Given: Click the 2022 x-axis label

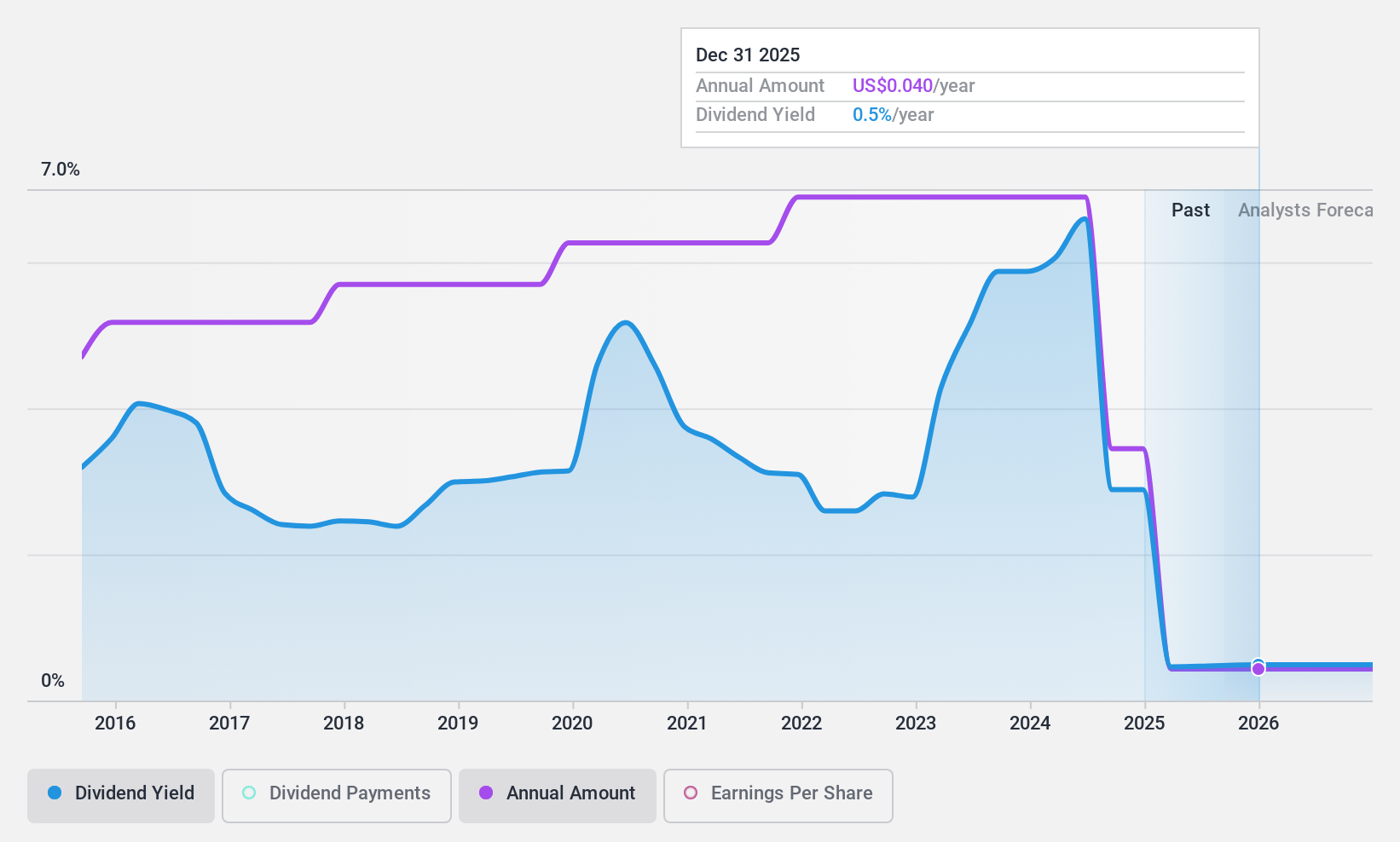Looking at the screenshot, I should [x=801, y=723].
